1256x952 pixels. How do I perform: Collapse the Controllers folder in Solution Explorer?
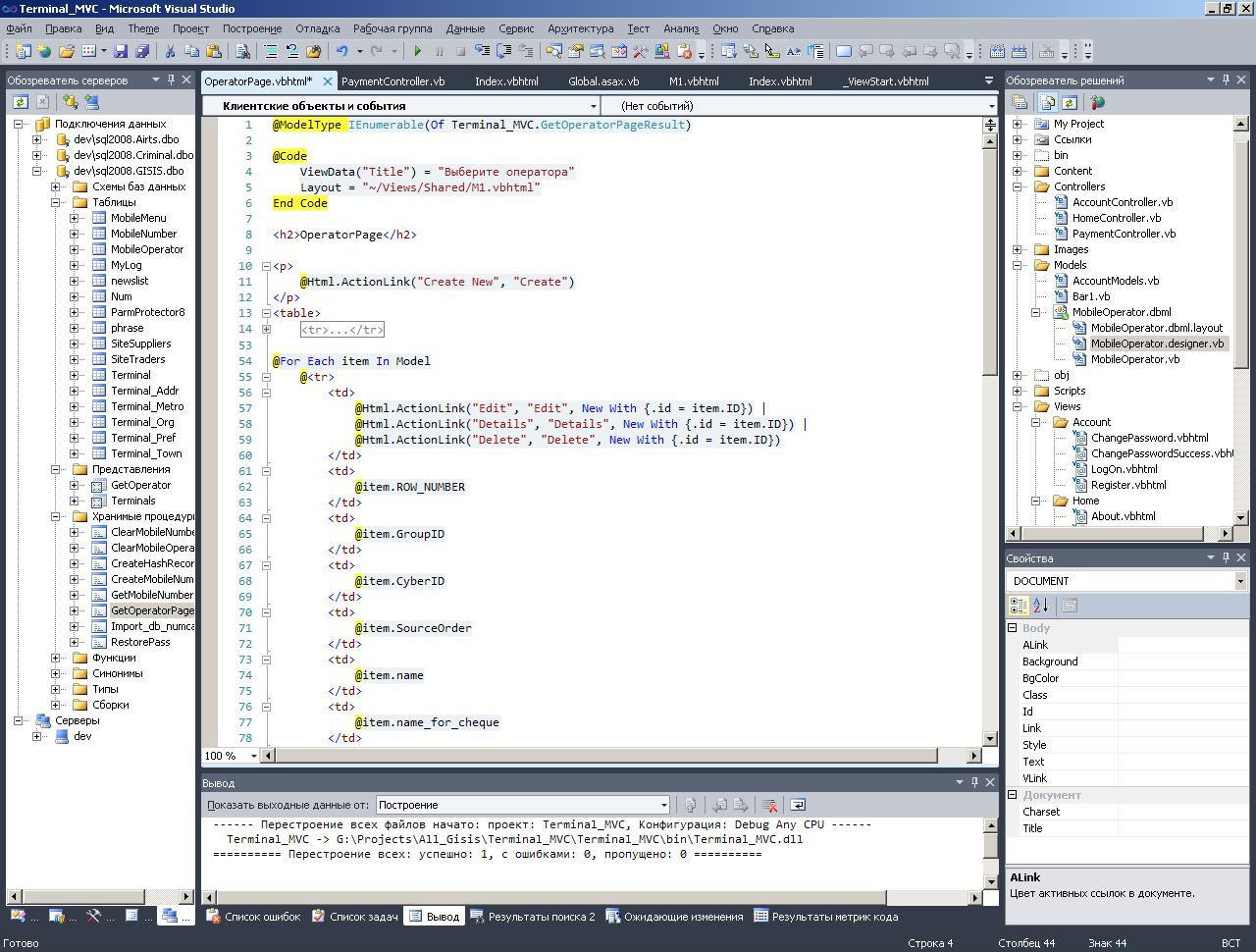point(1018,186)
